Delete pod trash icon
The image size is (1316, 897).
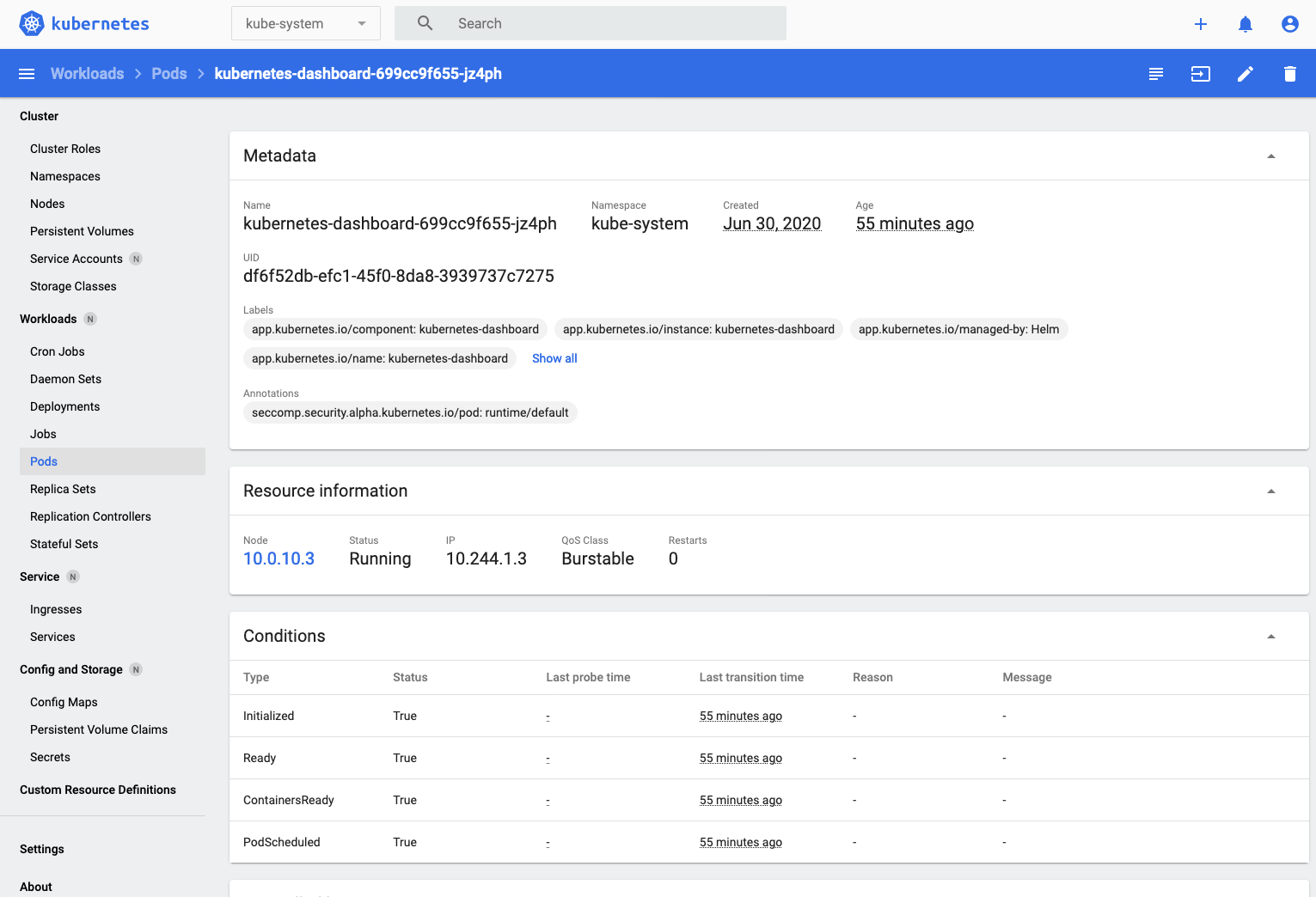coord(1290,74)
